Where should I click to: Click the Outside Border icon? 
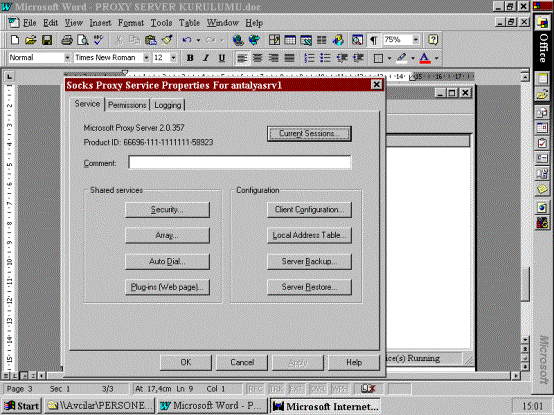[x=378, y=58]
